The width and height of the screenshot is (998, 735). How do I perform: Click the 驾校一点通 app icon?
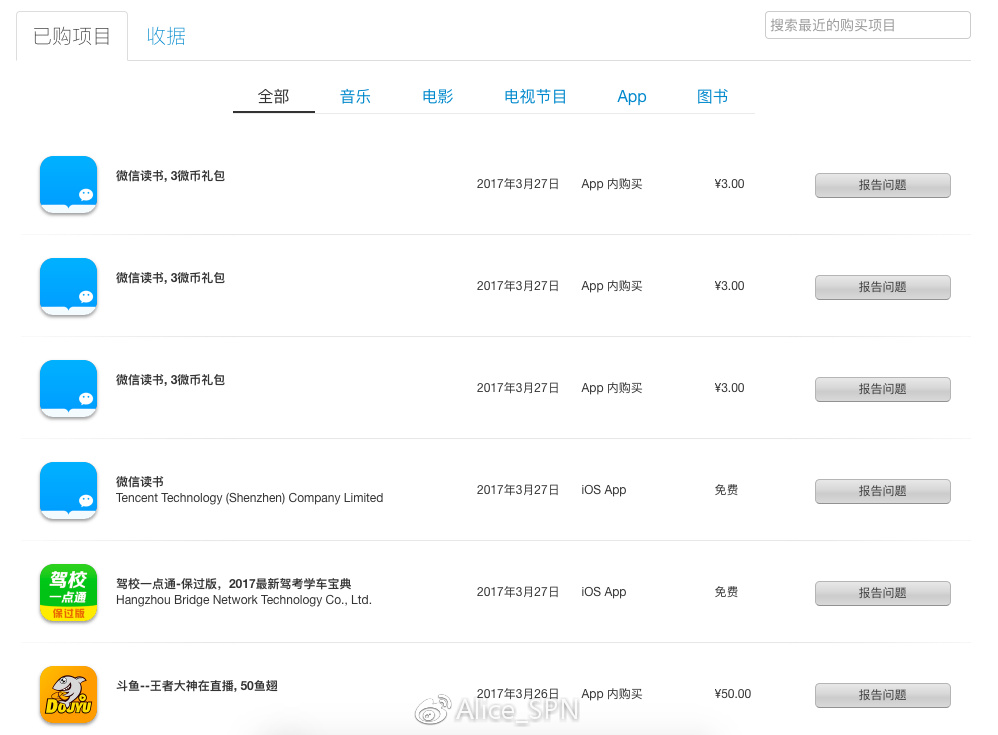click(x=68, y=592)
